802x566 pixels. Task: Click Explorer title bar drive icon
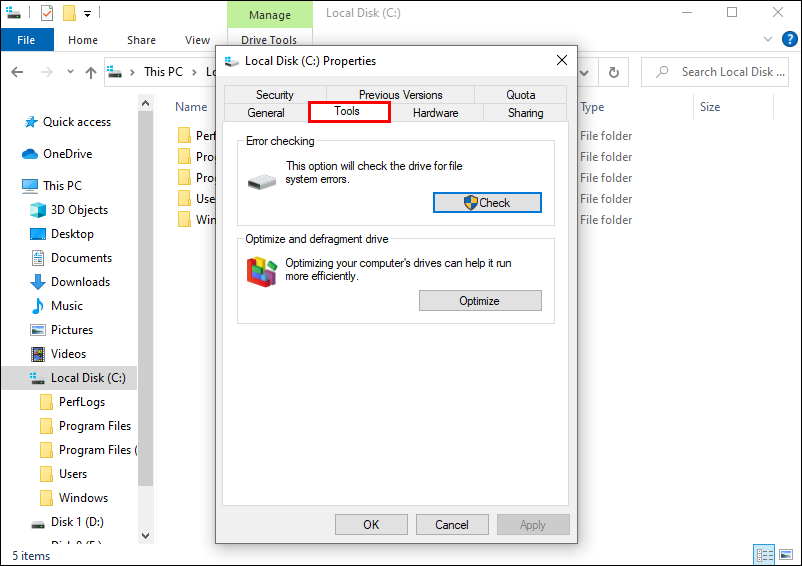(13, 13)
